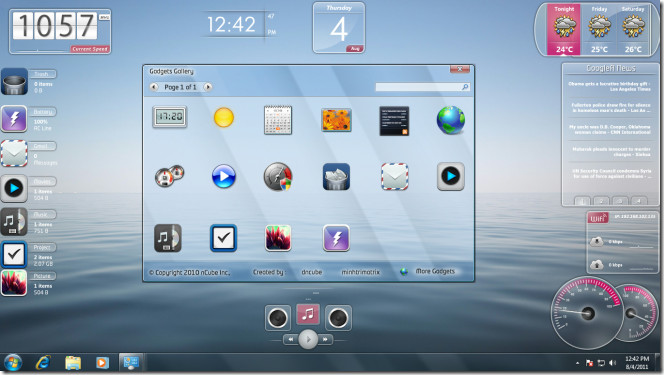Select the checkmark project gadget in gallery
Screen dimensions: 664x375
[x=223, y=238]
